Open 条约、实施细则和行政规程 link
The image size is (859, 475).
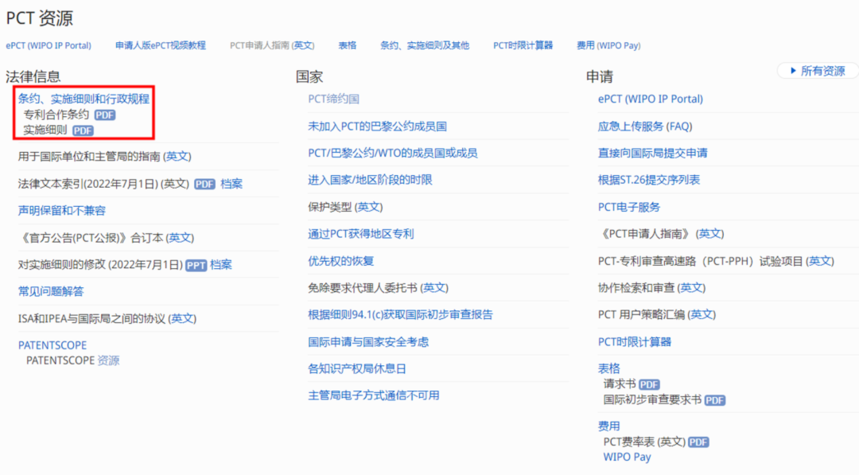pyautogui.click(x=84, y=99)
